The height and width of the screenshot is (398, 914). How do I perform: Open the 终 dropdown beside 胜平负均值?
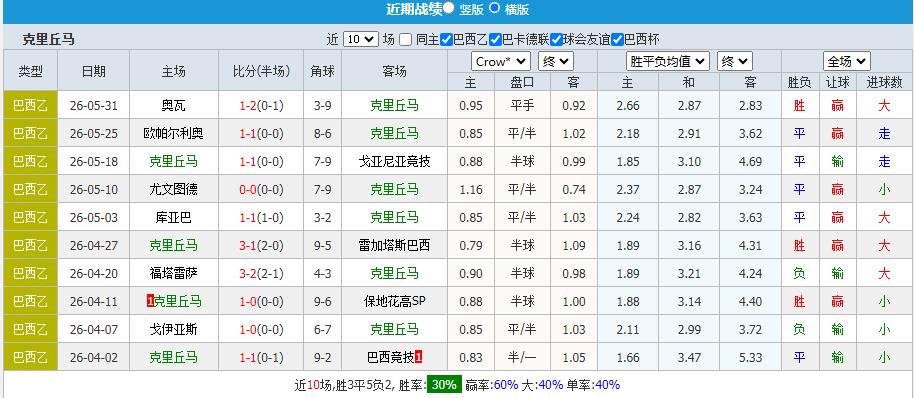(x=734, y=61)
